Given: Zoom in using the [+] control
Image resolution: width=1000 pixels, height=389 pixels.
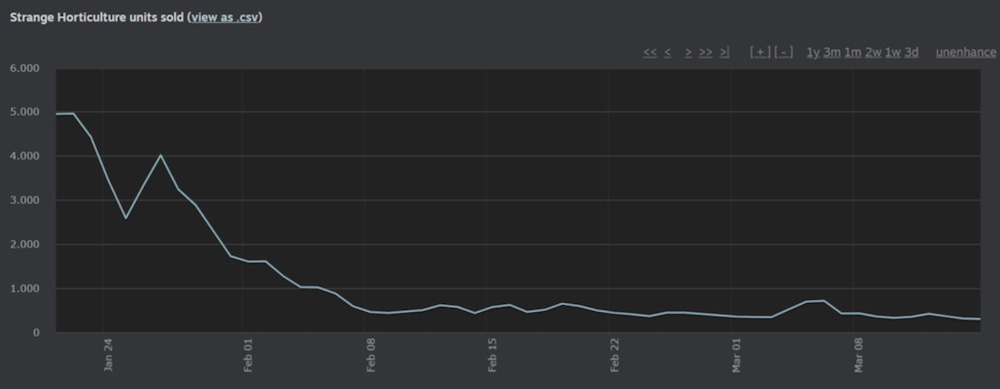Looking at the screenshot, I should click(760, 52).
